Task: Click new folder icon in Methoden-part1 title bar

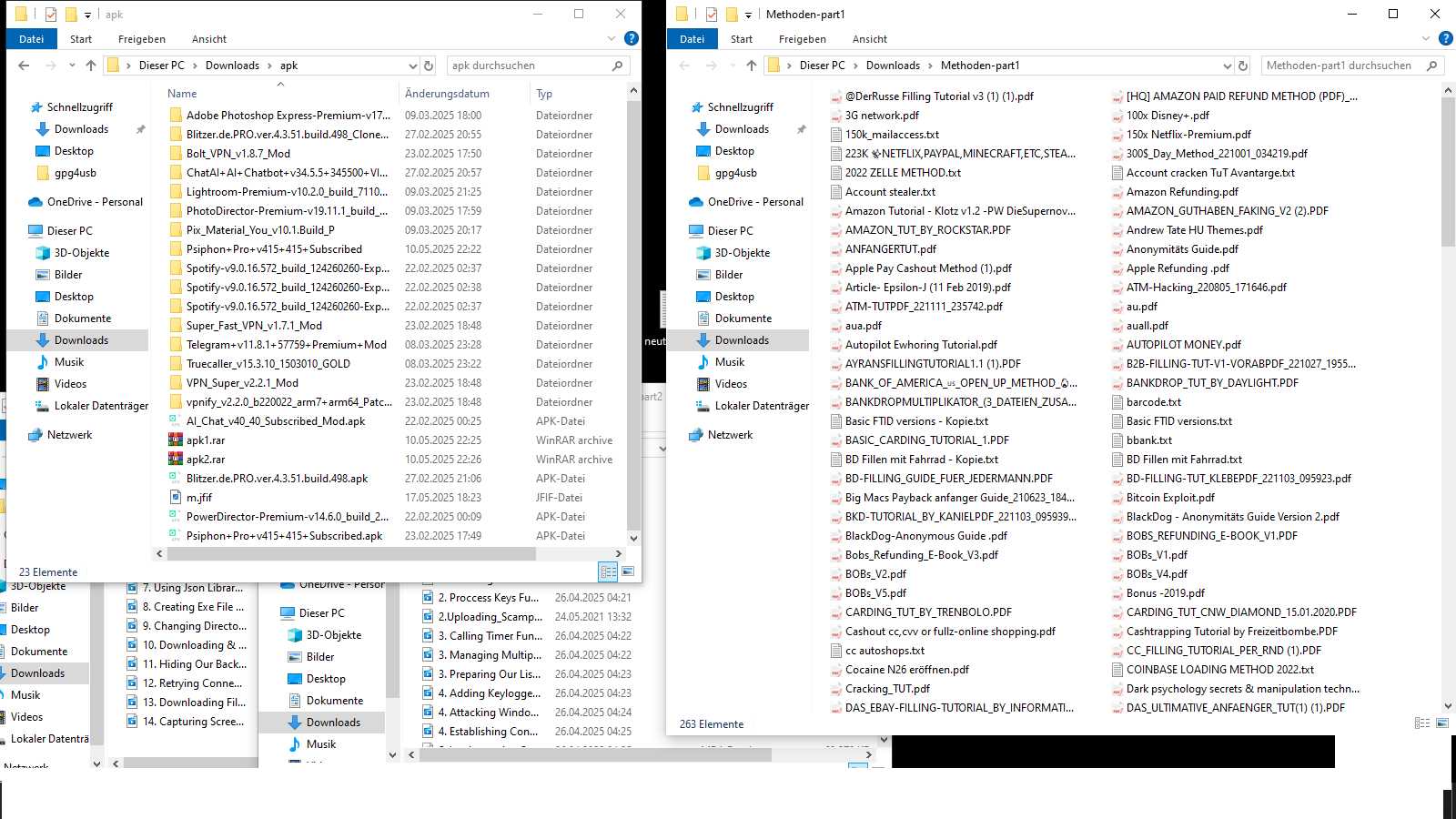Action: click(x=732, y=15)
